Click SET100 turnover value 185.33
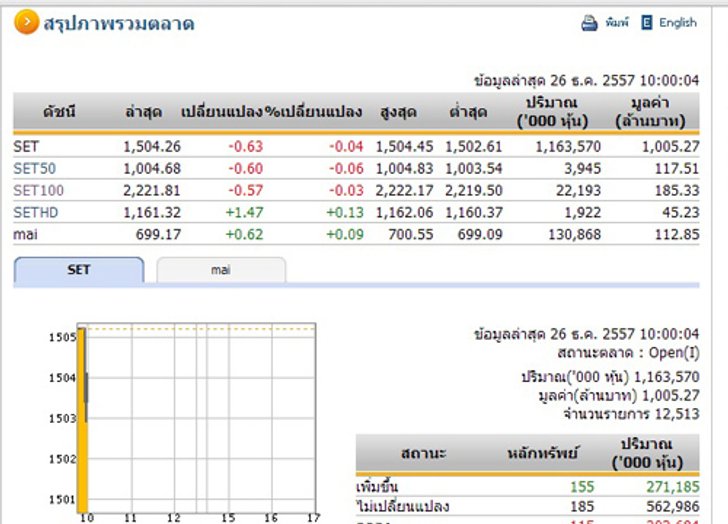 coord(677,190)
